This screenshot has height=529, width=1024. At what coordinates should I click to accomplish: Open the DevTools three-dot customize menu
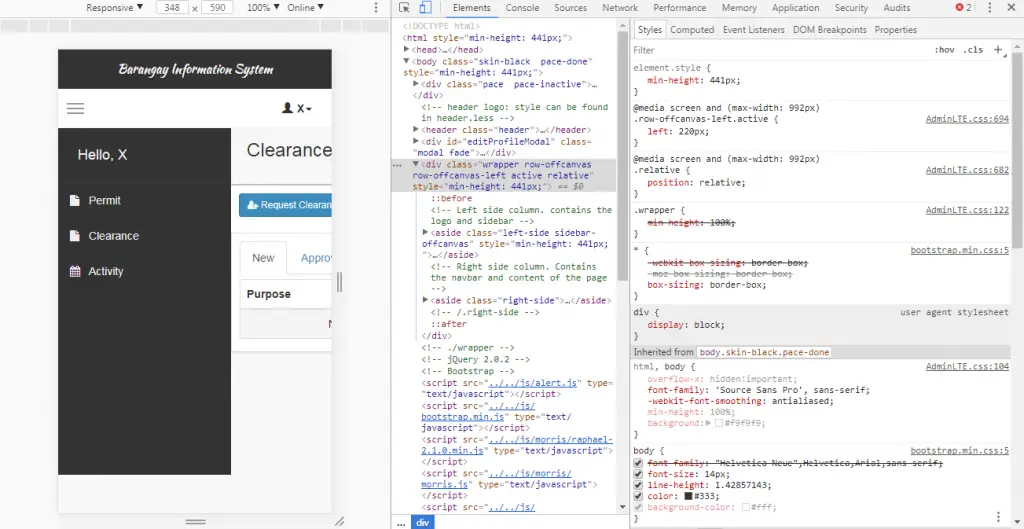tap(989, 8)
